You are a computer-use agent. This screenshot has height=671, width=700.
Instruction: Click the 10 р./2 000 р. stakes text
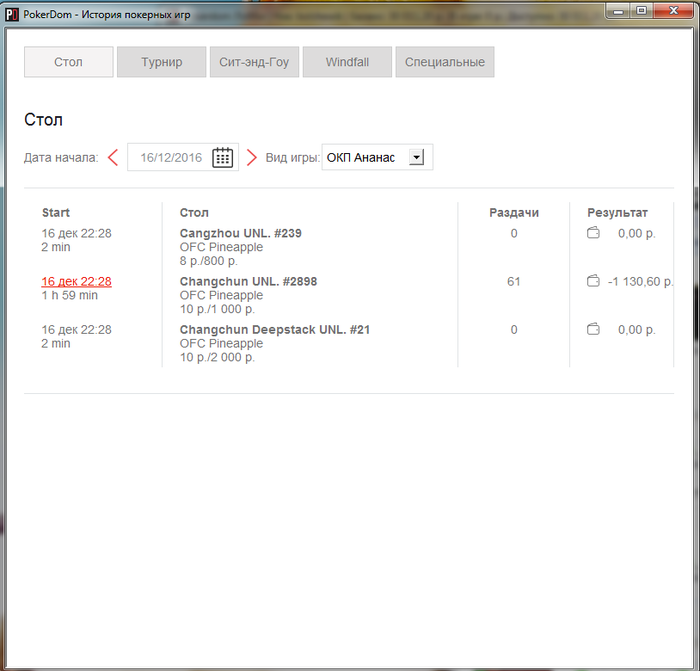[217, 357]
